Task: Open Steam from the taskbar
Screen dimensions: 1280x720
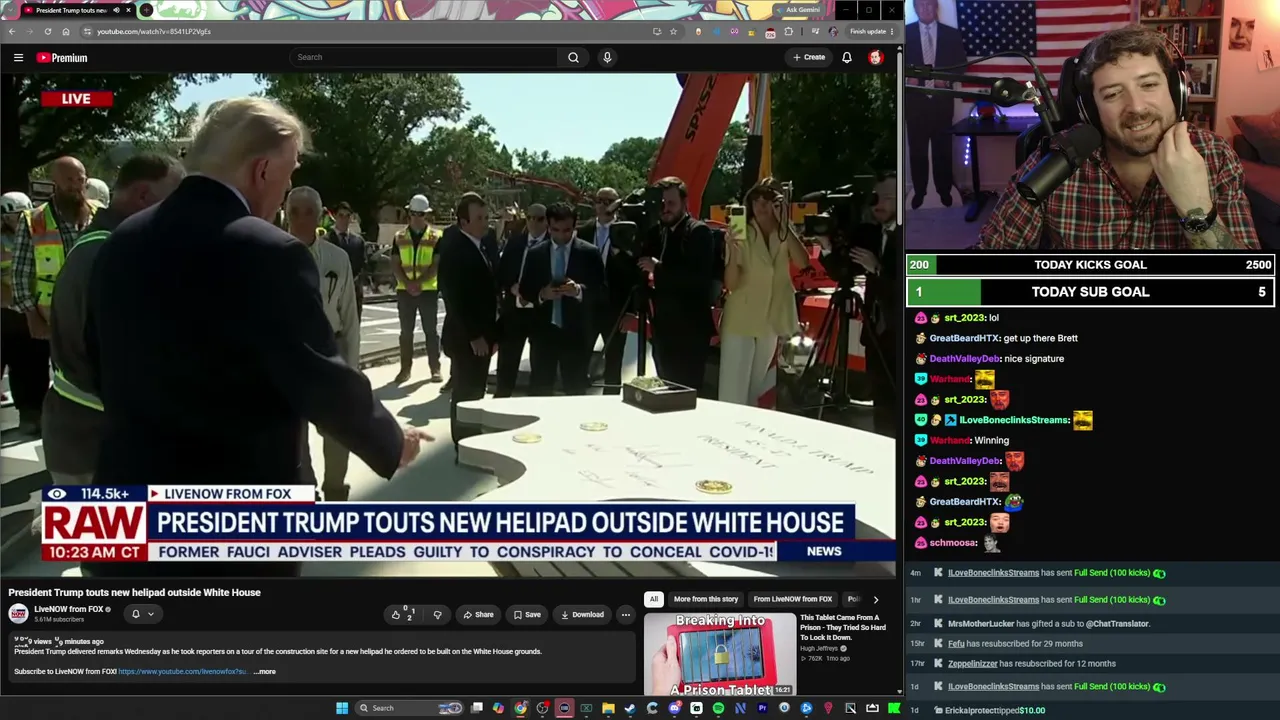Action: pyautogui.click(x=630, y=708)
